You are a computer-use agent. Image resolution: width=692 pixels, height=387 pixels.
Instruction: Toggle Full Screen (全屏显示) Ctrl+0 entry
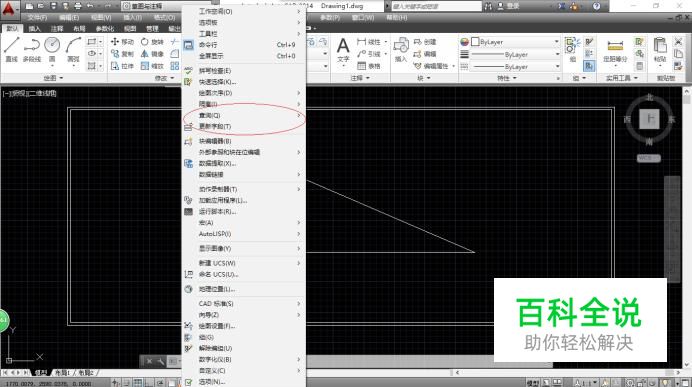(x=244, y=56)
